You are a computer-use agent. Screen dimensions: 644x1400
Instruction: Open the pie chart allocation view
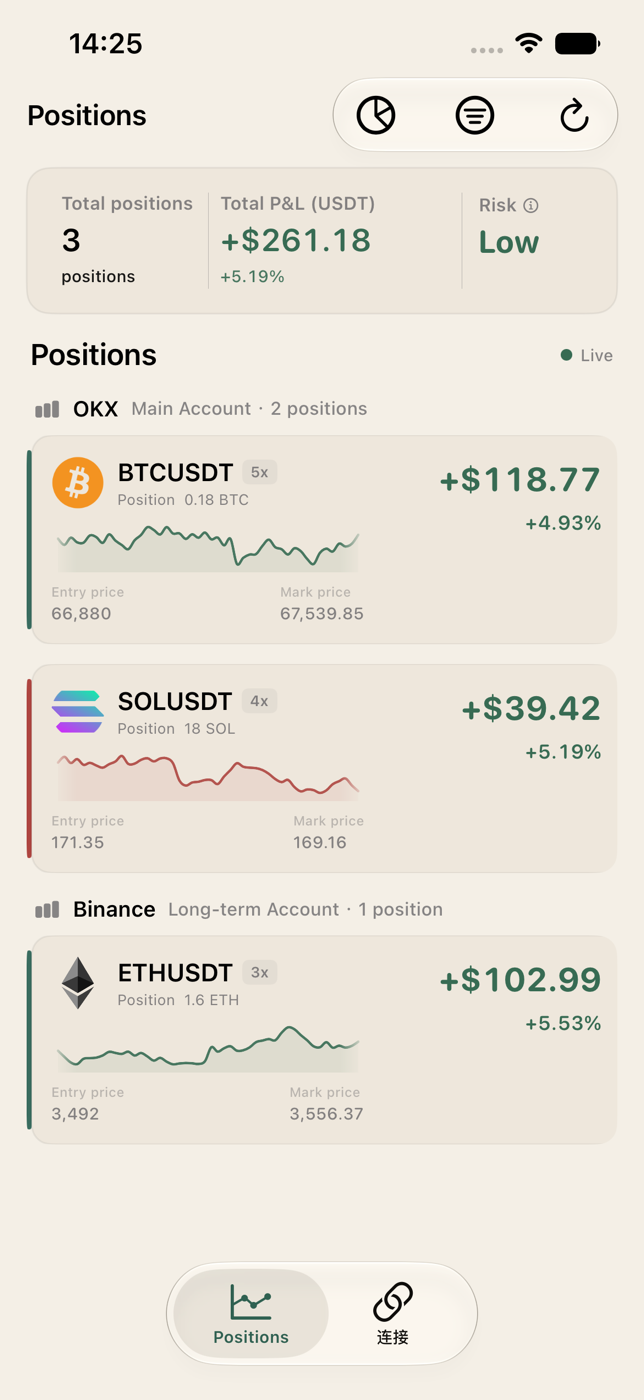(376, 116)
